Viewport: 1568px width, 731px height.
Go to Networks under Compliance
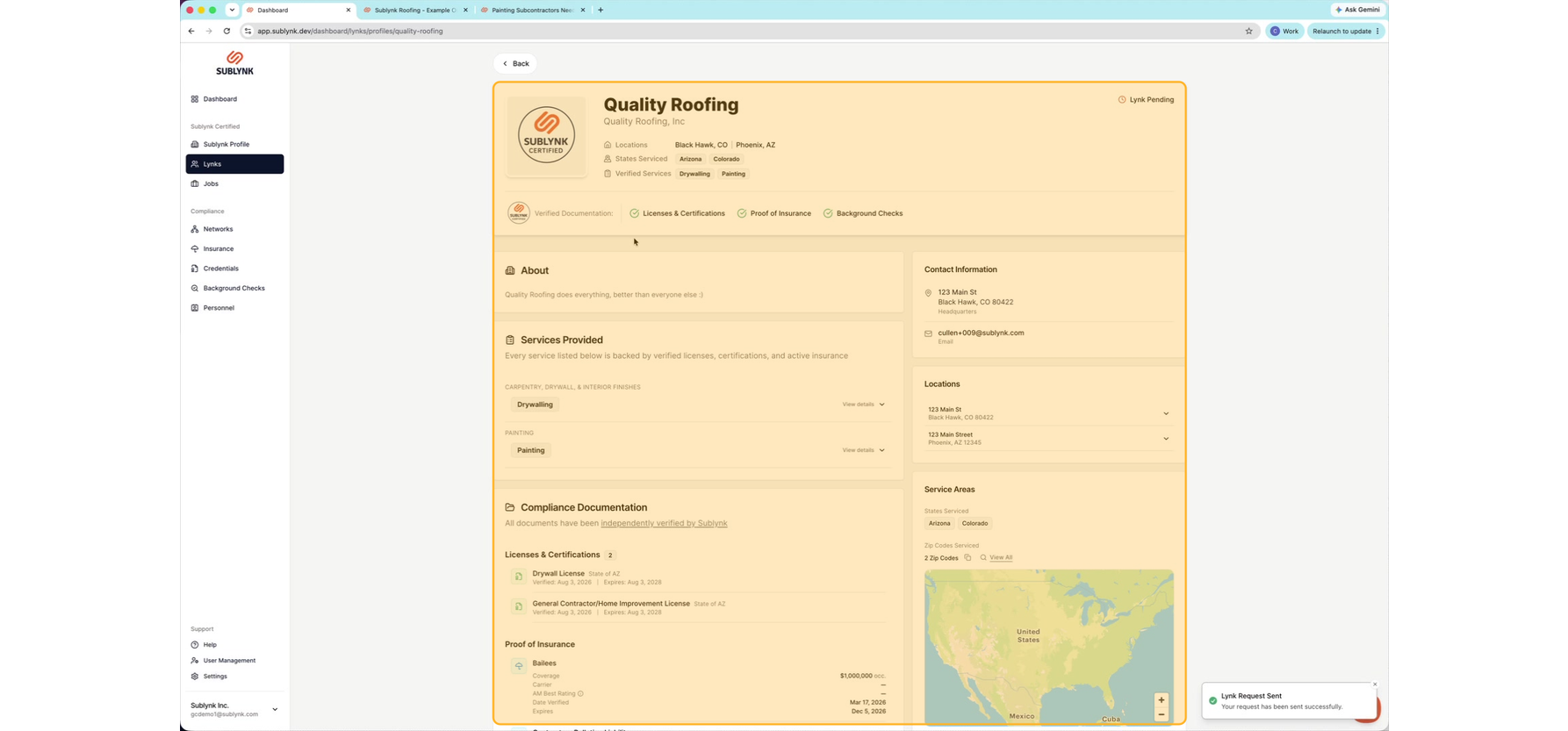[234, 229]
